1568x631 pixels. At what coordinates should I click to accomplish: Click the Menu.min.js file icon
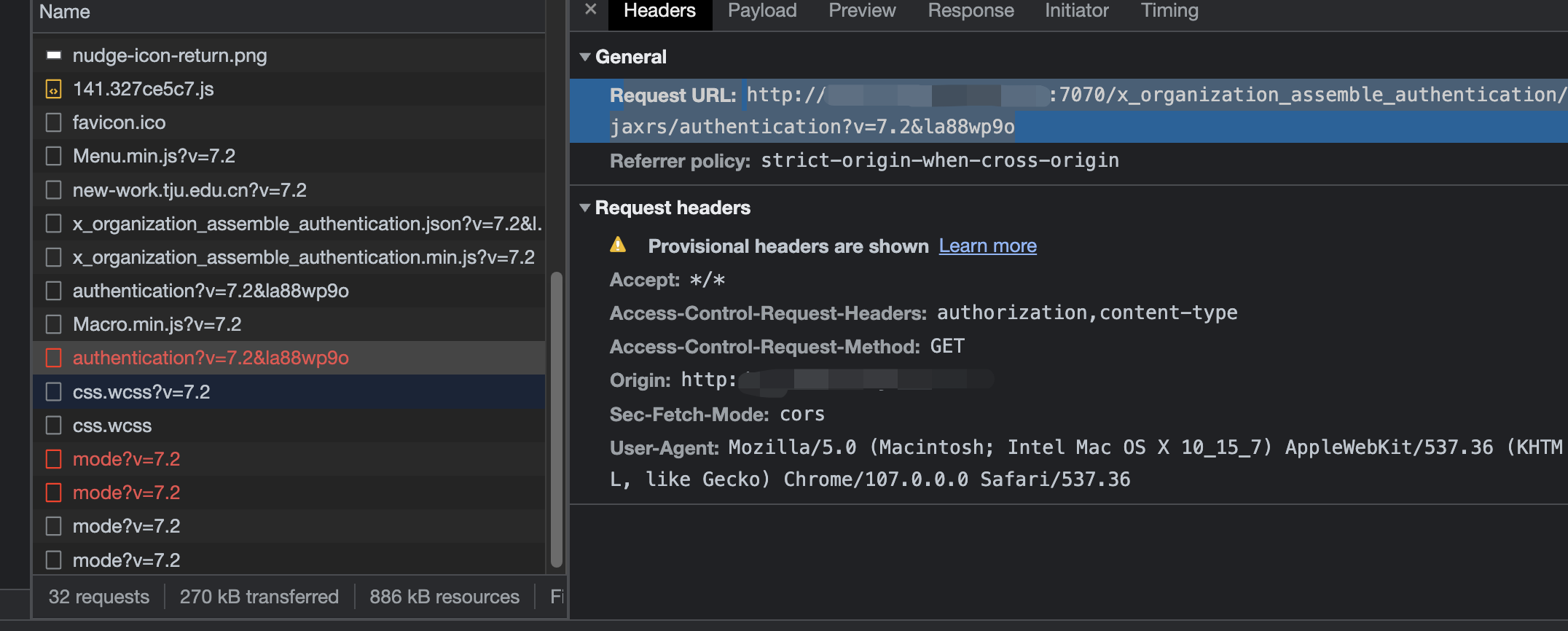click(x=53, y=156)
